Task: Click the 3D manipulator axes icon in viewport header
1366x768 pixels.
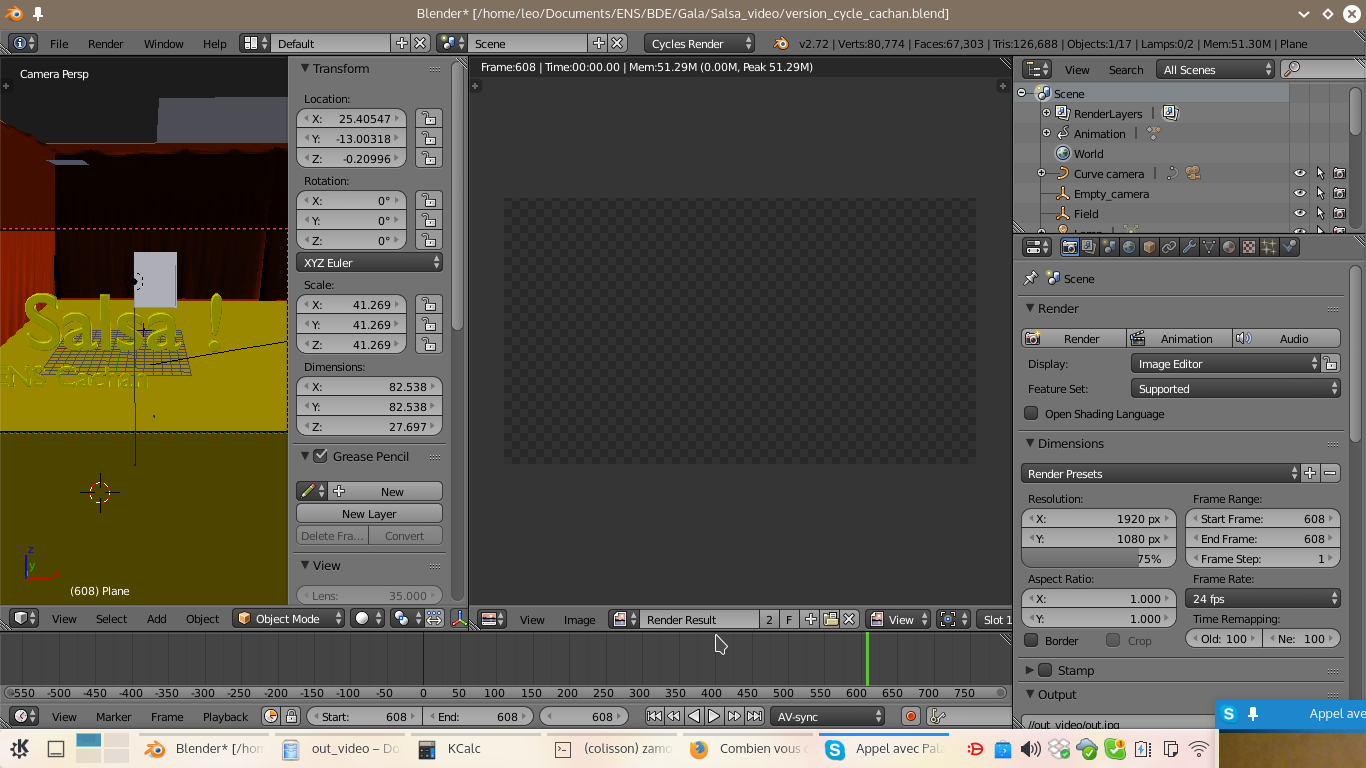Action: coord(459,619)
